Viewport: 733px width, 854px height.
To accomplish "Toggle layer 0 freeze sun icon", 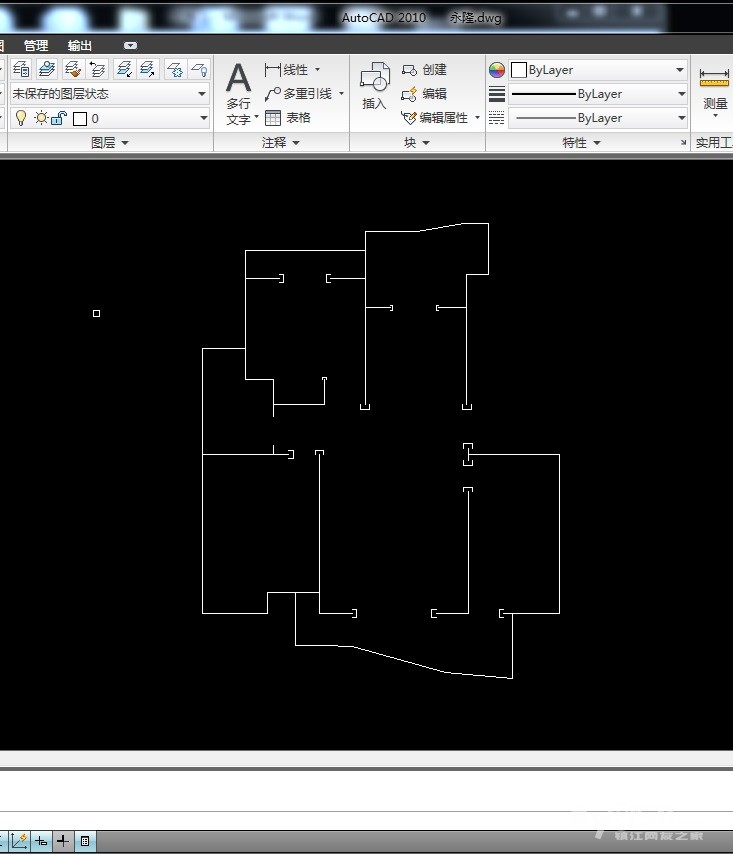I will [x=40, y=118].
